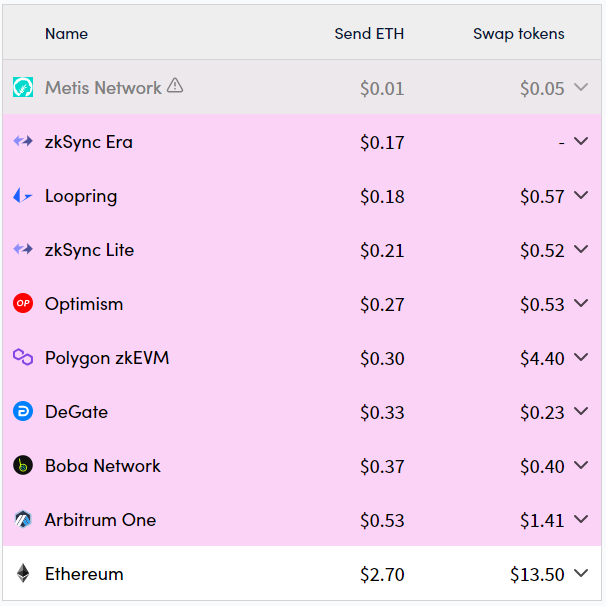The width and height of the screenshot is (610, 608).
Task: Expand the Loopring row chevron
Action: [581, 195]
